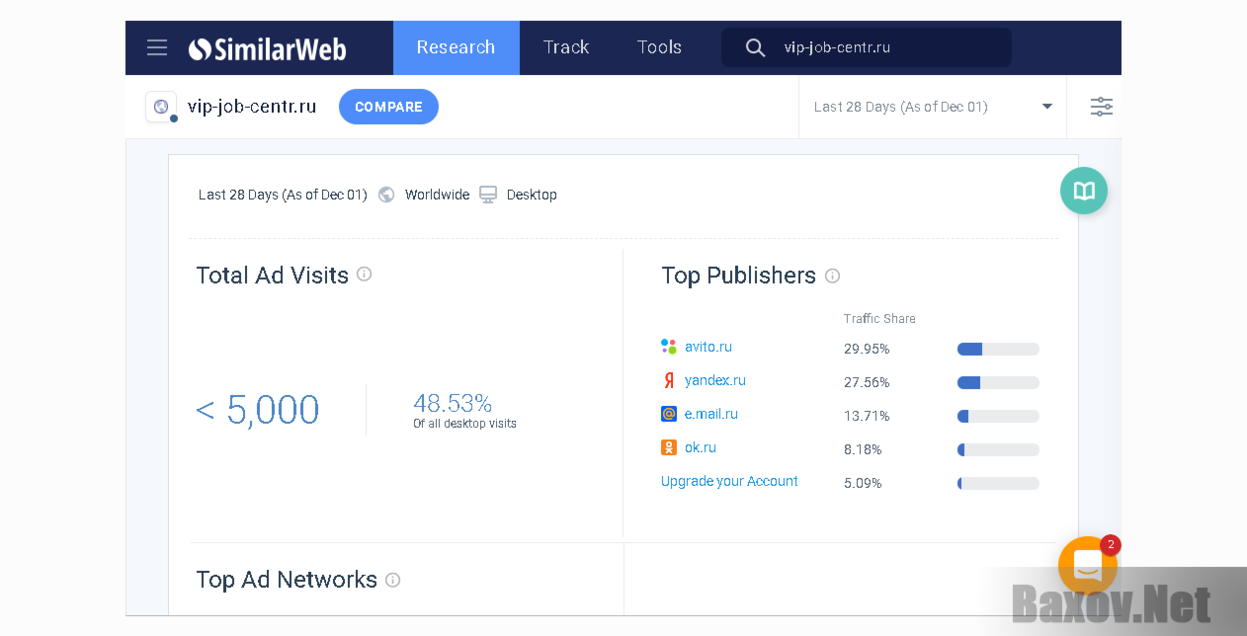Image resolution: width=1247 pixels, height=636 pixels.
Task: Open the filter settings sliders icon
Action: coord(1101,107)
